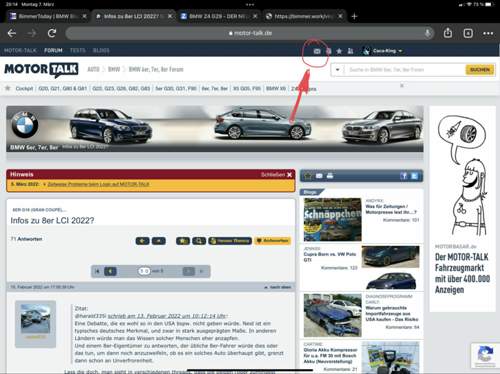Click the poster's avatar thumbnail
The width and height of the screenshot is (500, 374).
point(35,319)
